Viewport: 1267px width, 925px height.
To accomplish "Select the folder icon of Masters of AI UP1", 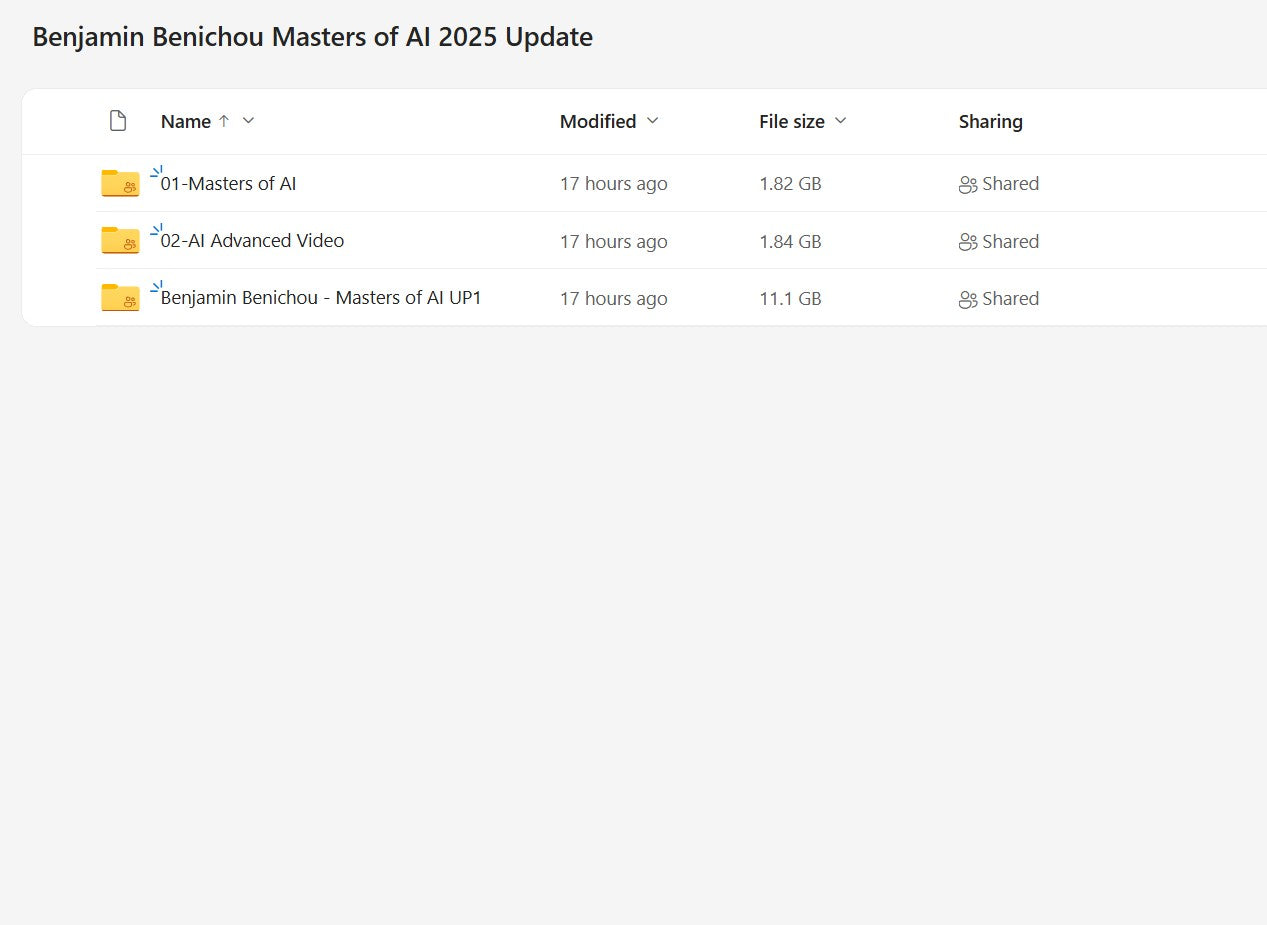I will point(120,297).
